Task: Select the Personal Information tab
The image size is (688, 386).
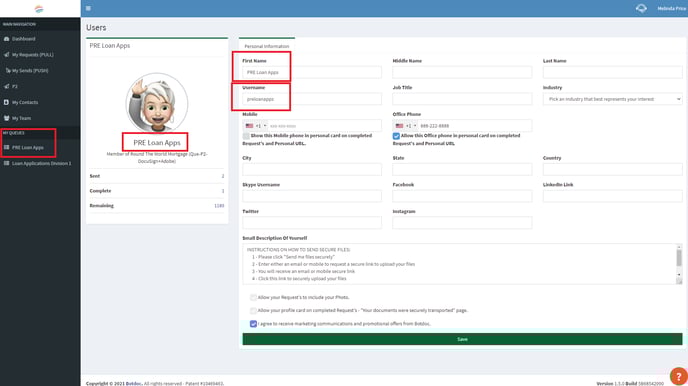Action: pos(267,46)
